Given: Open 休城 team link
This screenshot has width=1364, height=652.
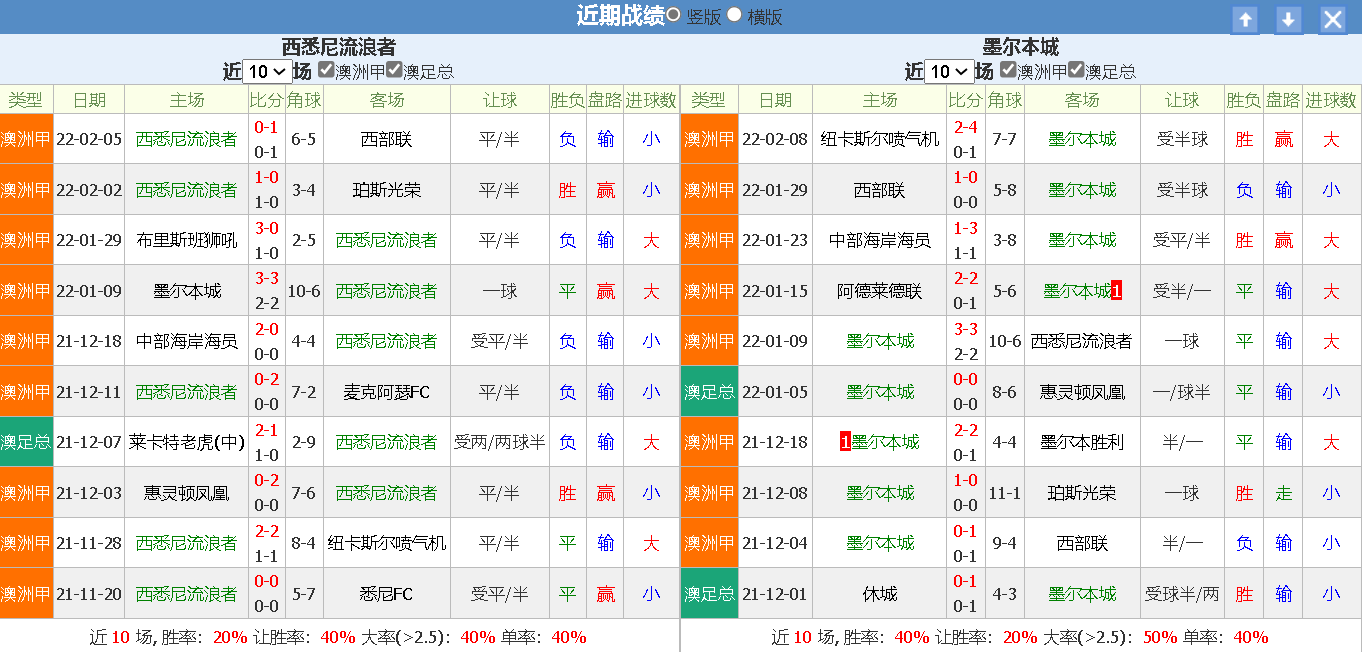Looking at the screenshot, I should 880,594.
